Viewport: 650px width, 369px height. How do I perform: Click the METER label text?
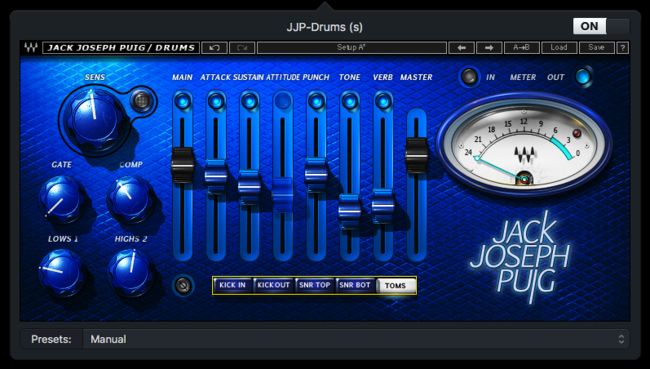click(523, 77)
